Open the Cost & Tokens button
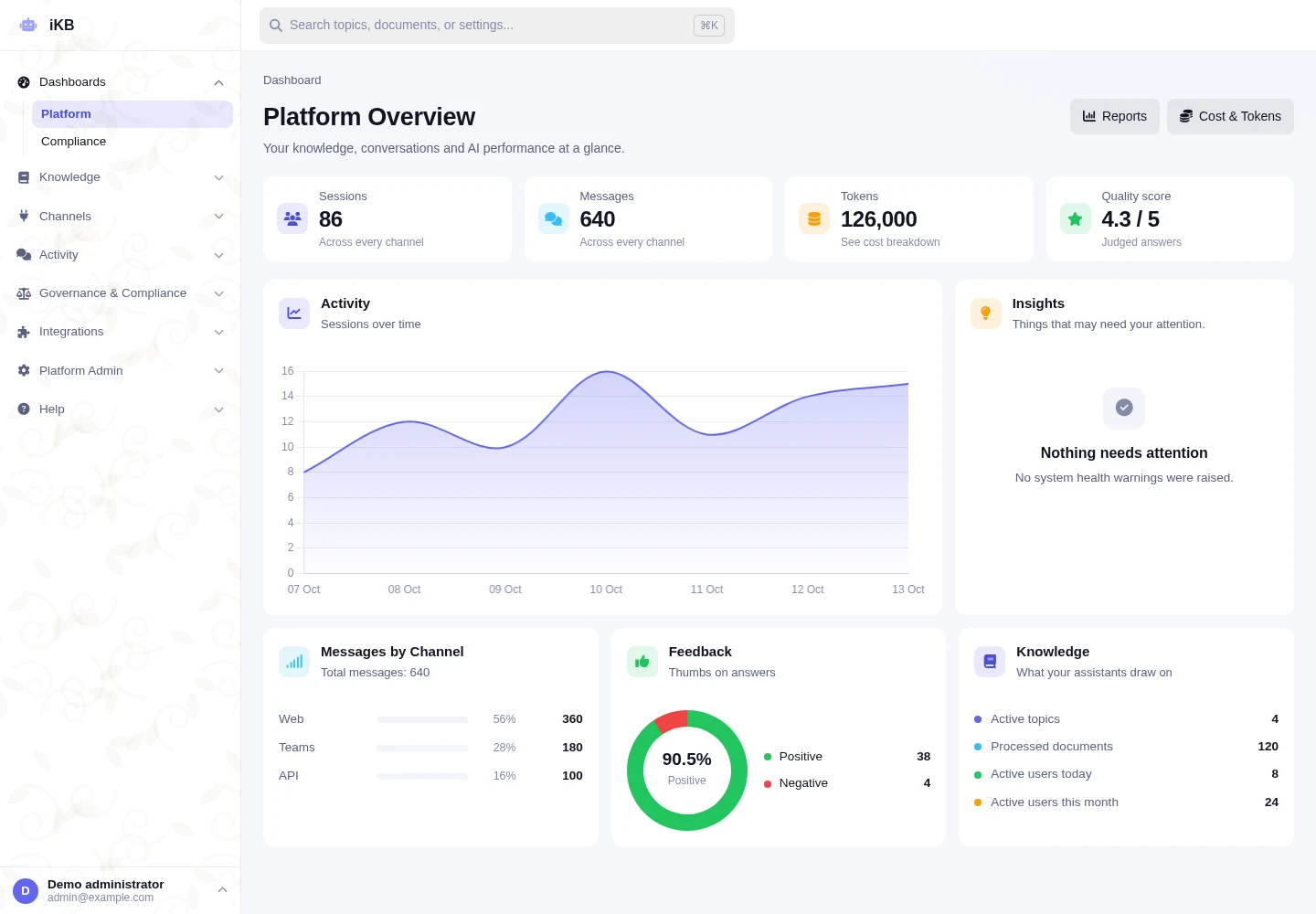 1230,116
